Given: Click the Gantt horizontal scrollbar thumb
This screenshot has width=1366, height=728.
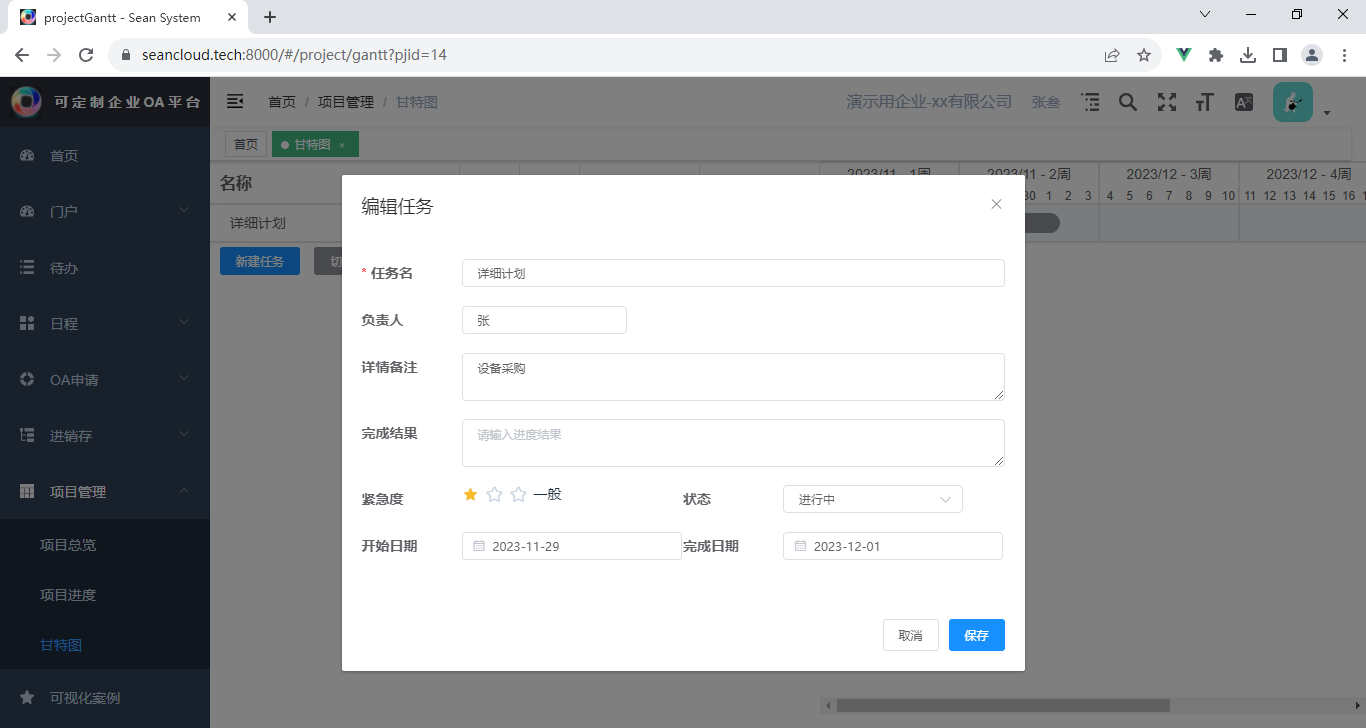Looking at the screenshot, I should click(x=1003, y=705).
